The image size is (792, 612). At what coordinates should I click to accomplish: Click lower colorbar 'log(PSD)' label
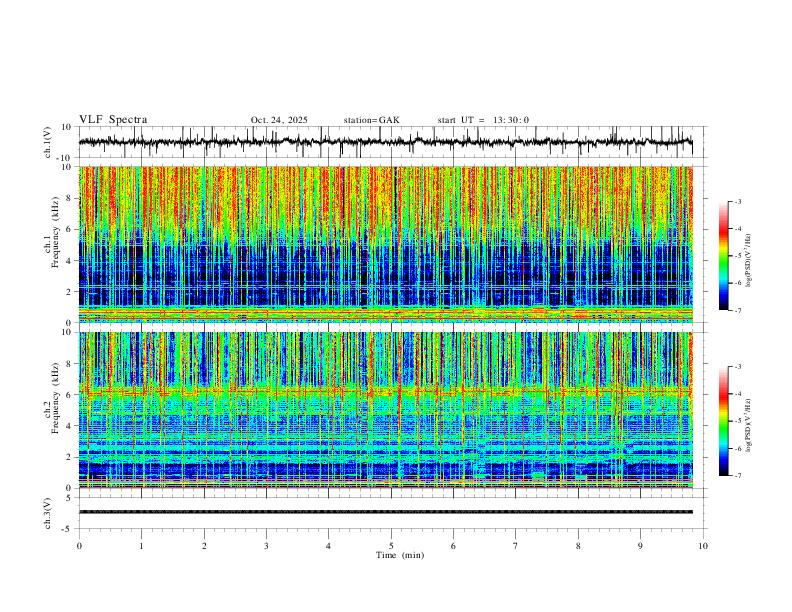(x=748, y=425)
